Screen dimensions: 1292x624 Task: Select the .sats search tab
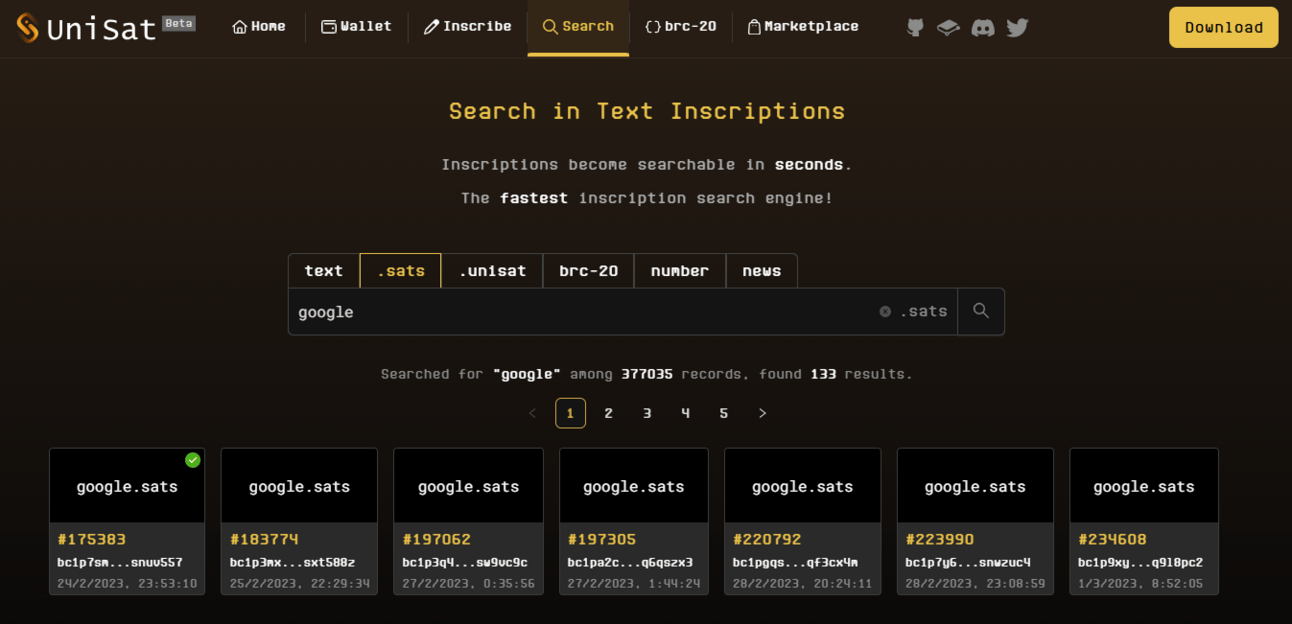click(401, 271)
